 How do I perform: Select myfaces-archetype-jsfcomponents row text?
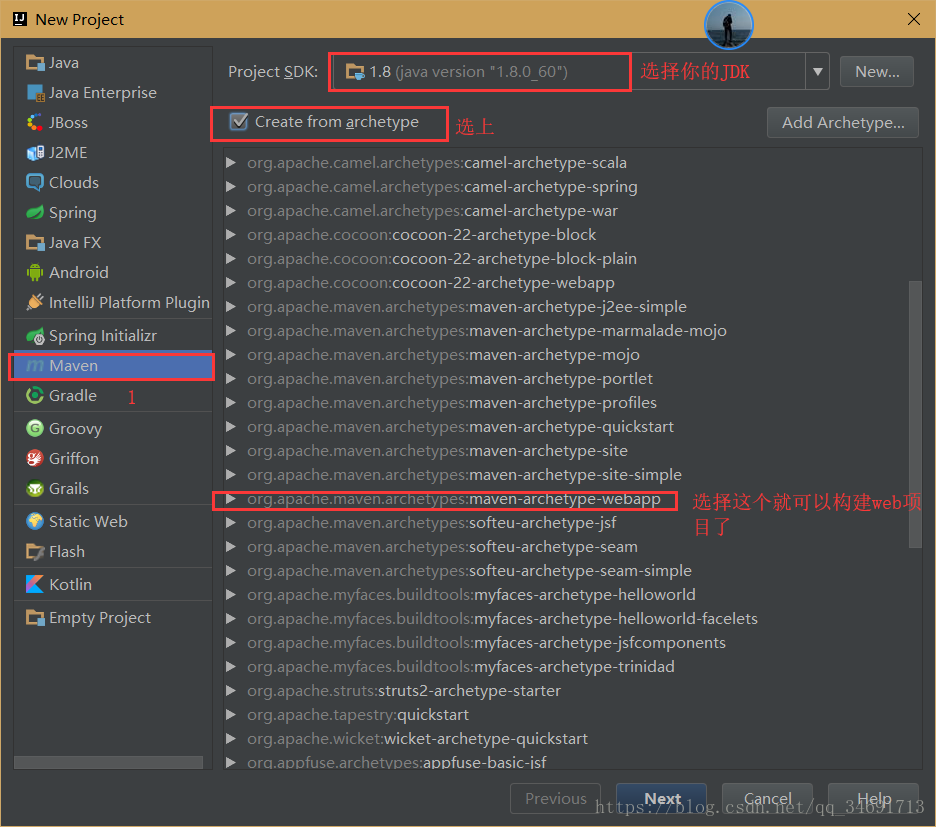pos(487,642)
